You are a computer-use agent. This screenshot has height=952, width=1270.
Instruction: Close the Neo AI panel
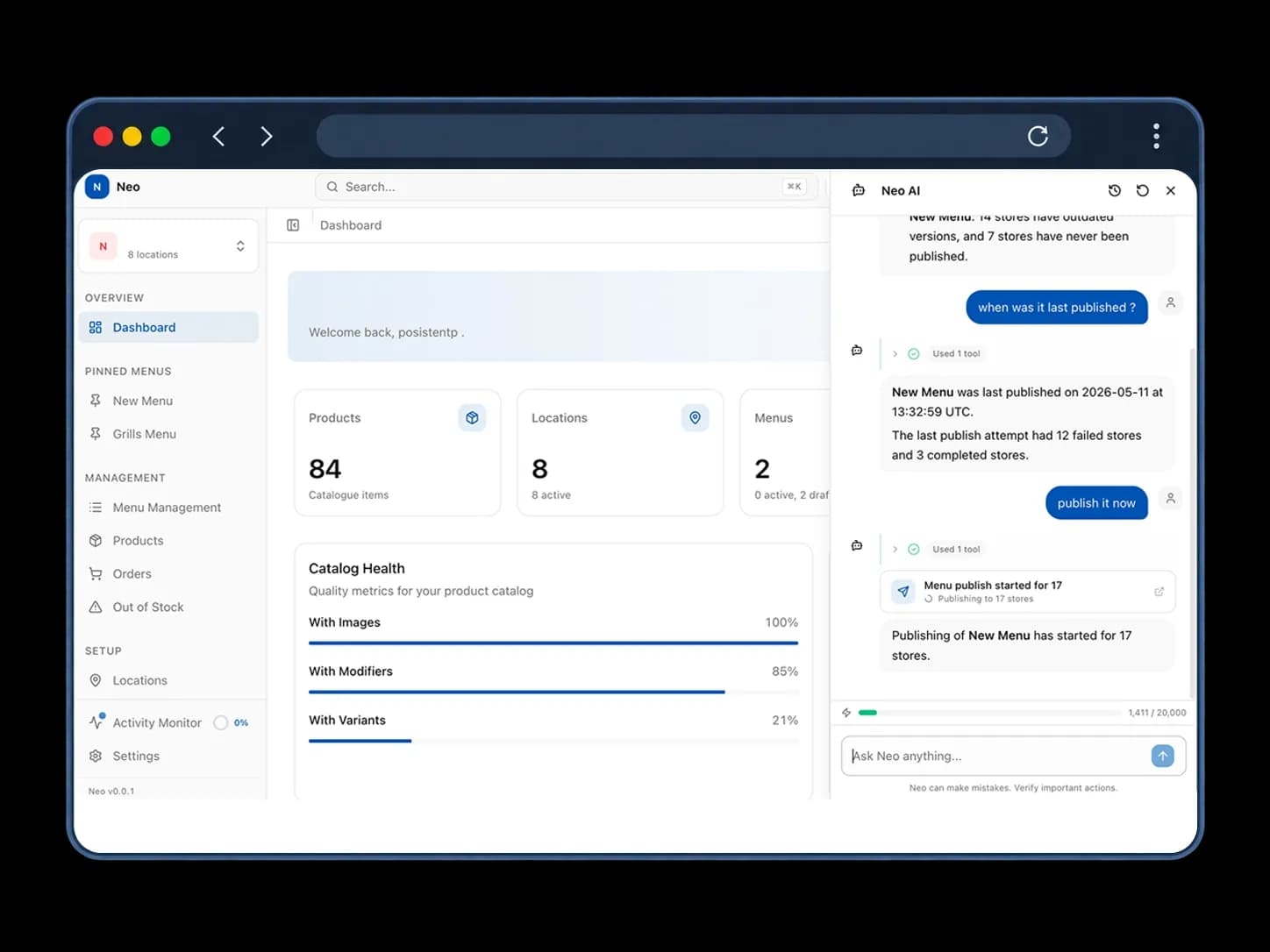point(1171,190)
